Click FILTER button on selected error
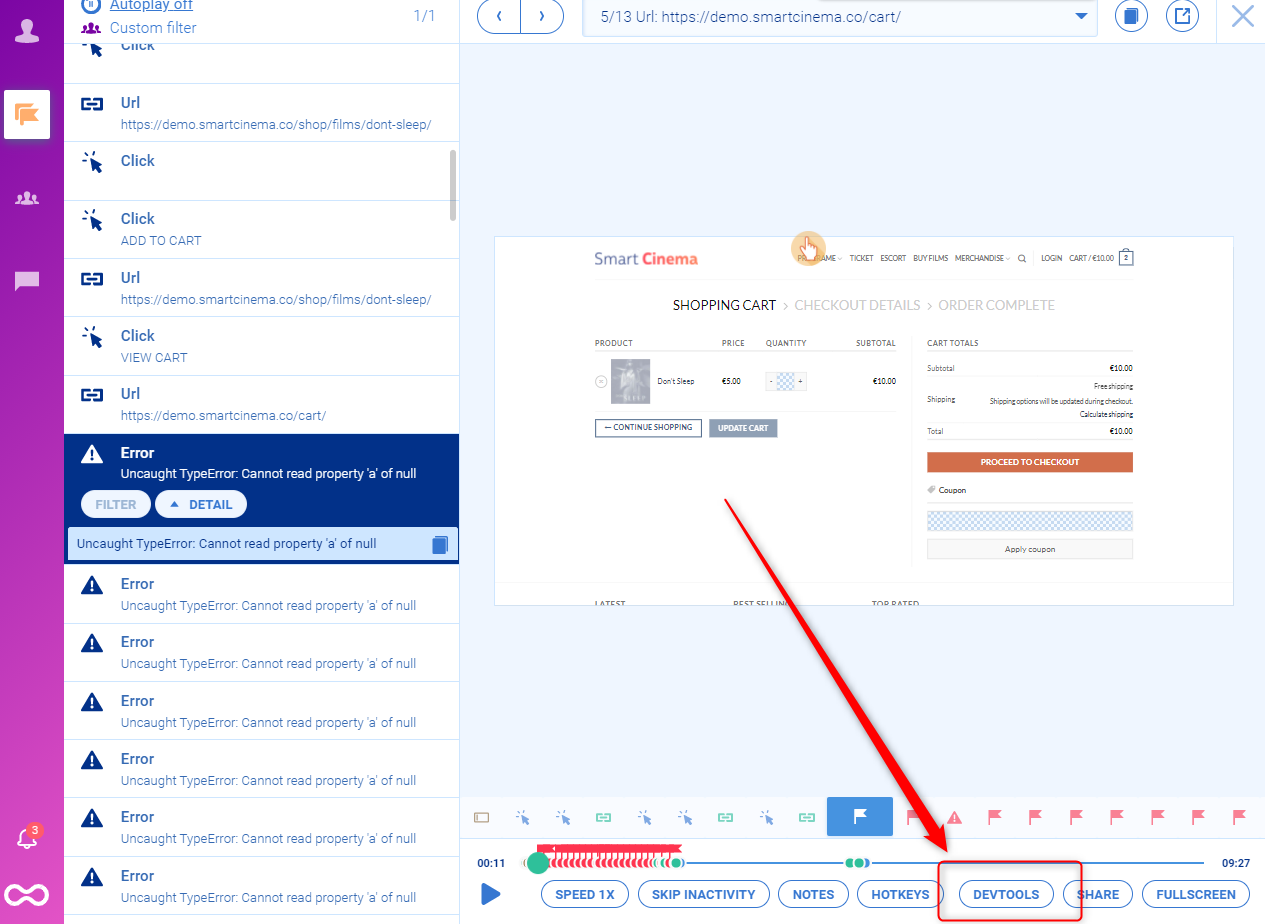The image size is (1265, 924). (x=116, y=505)
